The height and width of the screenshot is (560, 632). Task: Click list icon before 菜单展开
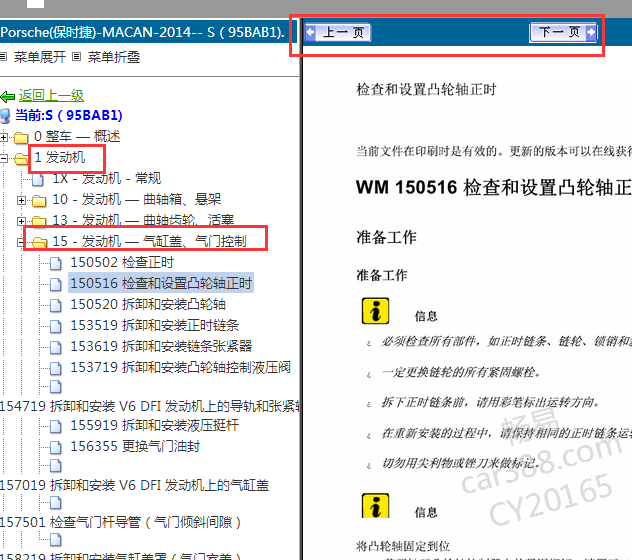[4, 57]
